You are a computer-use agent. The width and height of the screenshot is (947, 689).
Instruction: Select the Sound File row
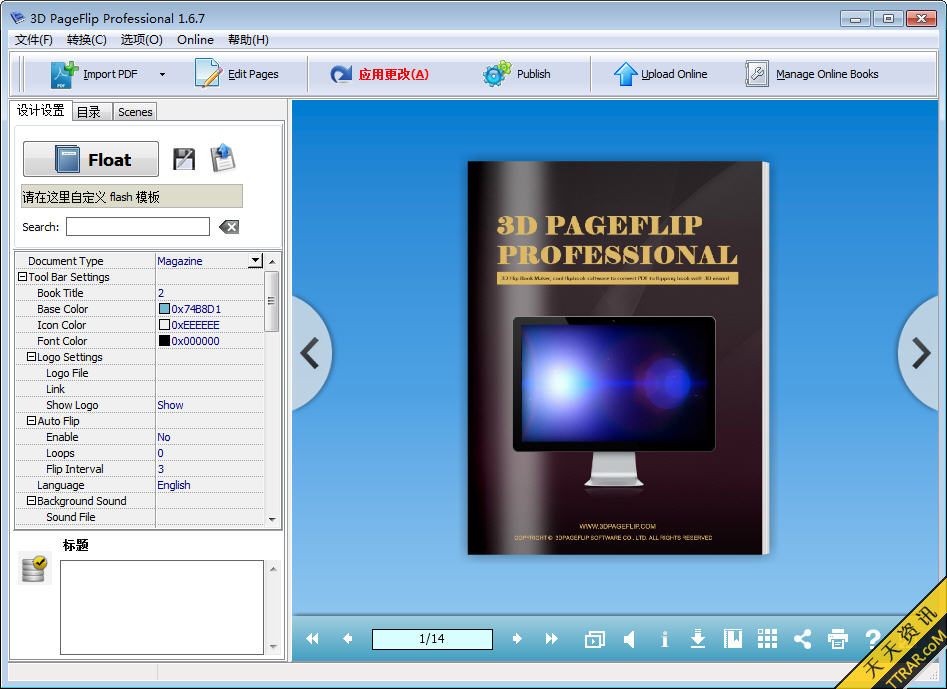140,517
